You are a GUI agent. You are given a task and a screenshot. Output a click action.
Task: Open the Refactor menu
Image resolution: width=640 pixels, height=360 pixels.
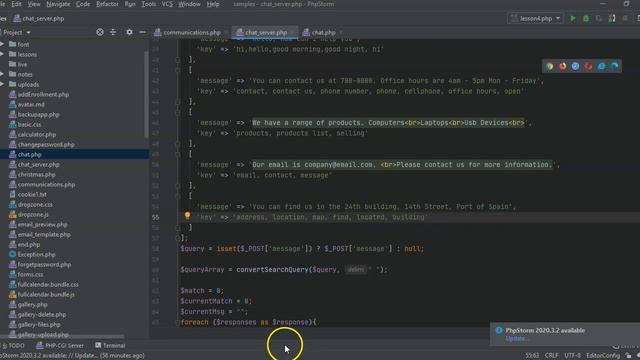(107, 4)
